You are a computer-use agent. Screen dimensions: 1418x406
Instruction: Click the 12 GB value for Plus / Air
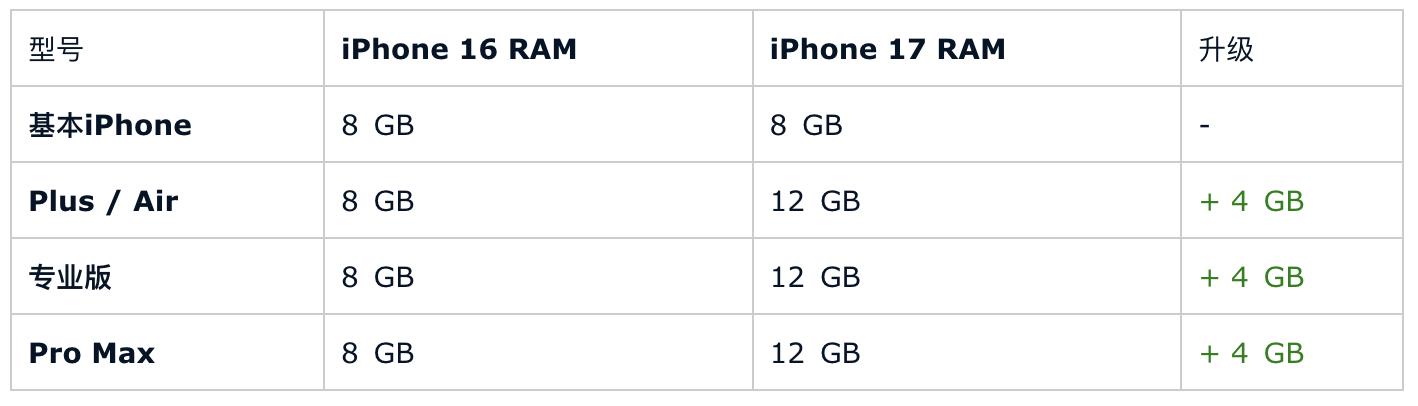(815, 201)
